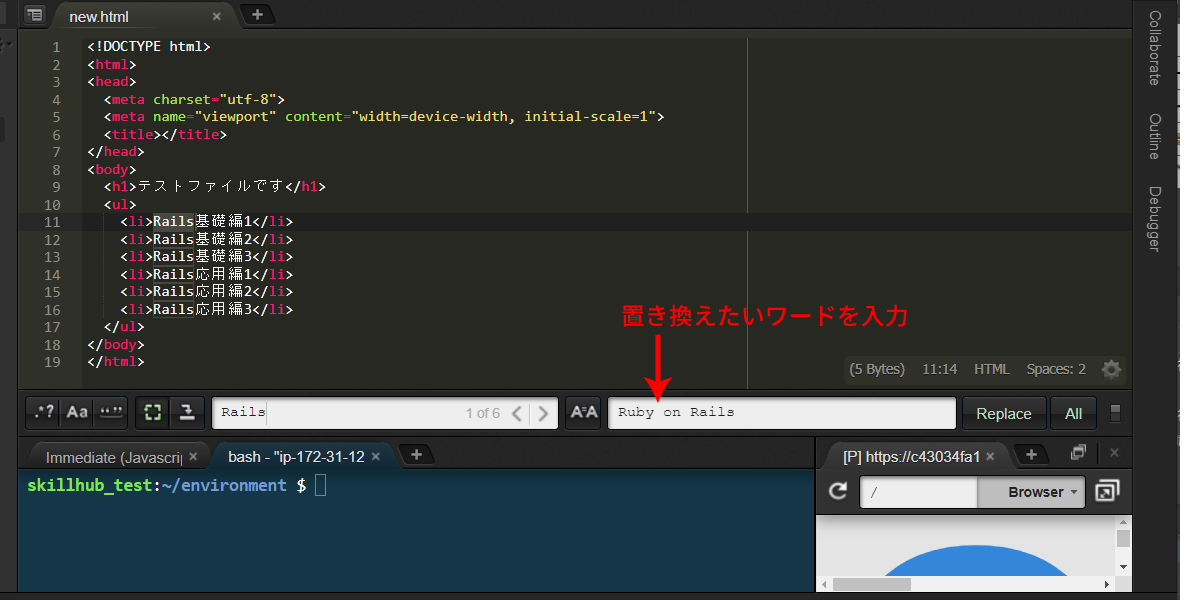Viewport: 1200px width, 600px height.
Task: Close the [P] https preview tab
Action: point(990,457)
